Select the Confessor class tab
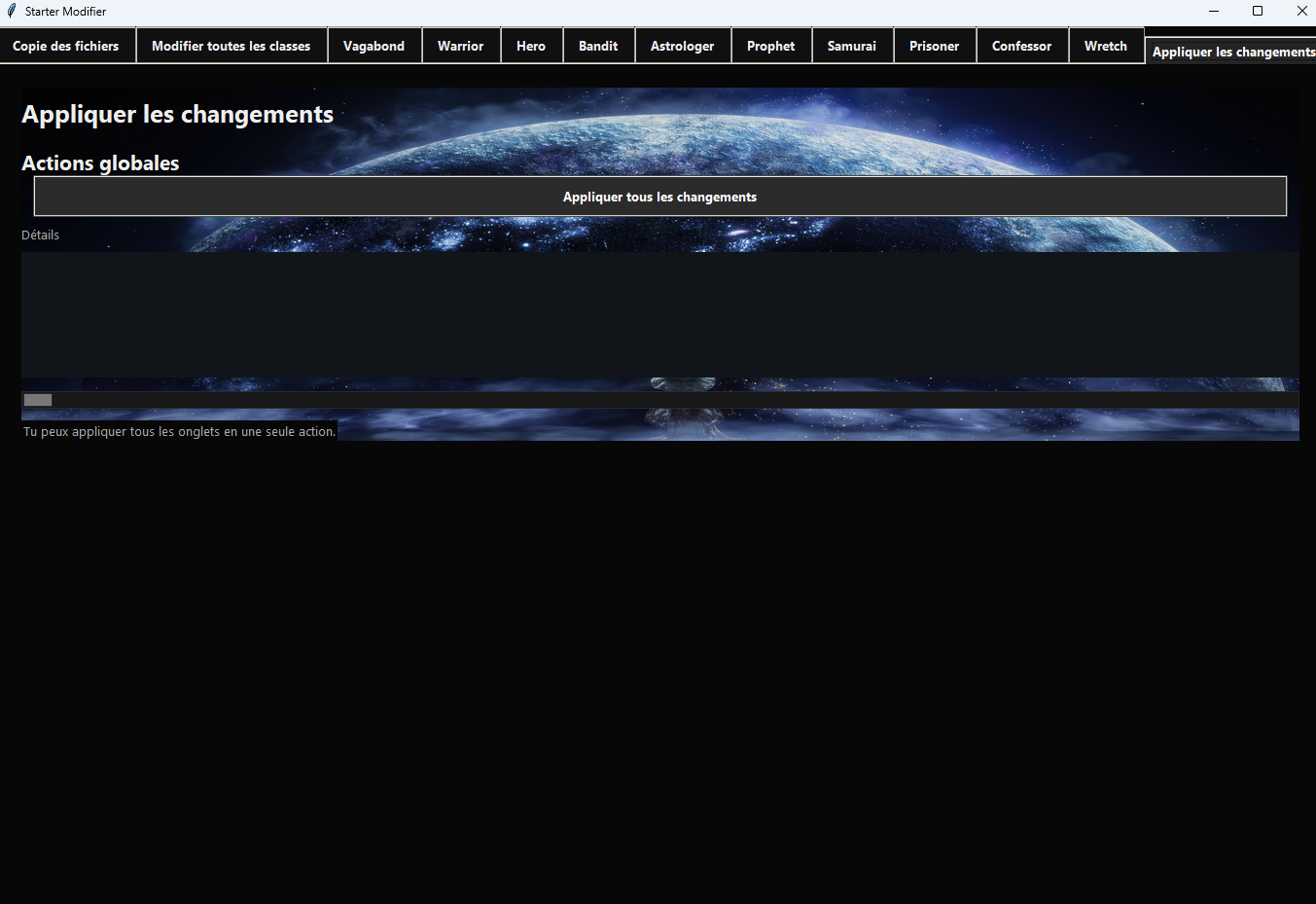 [1022, 46]
